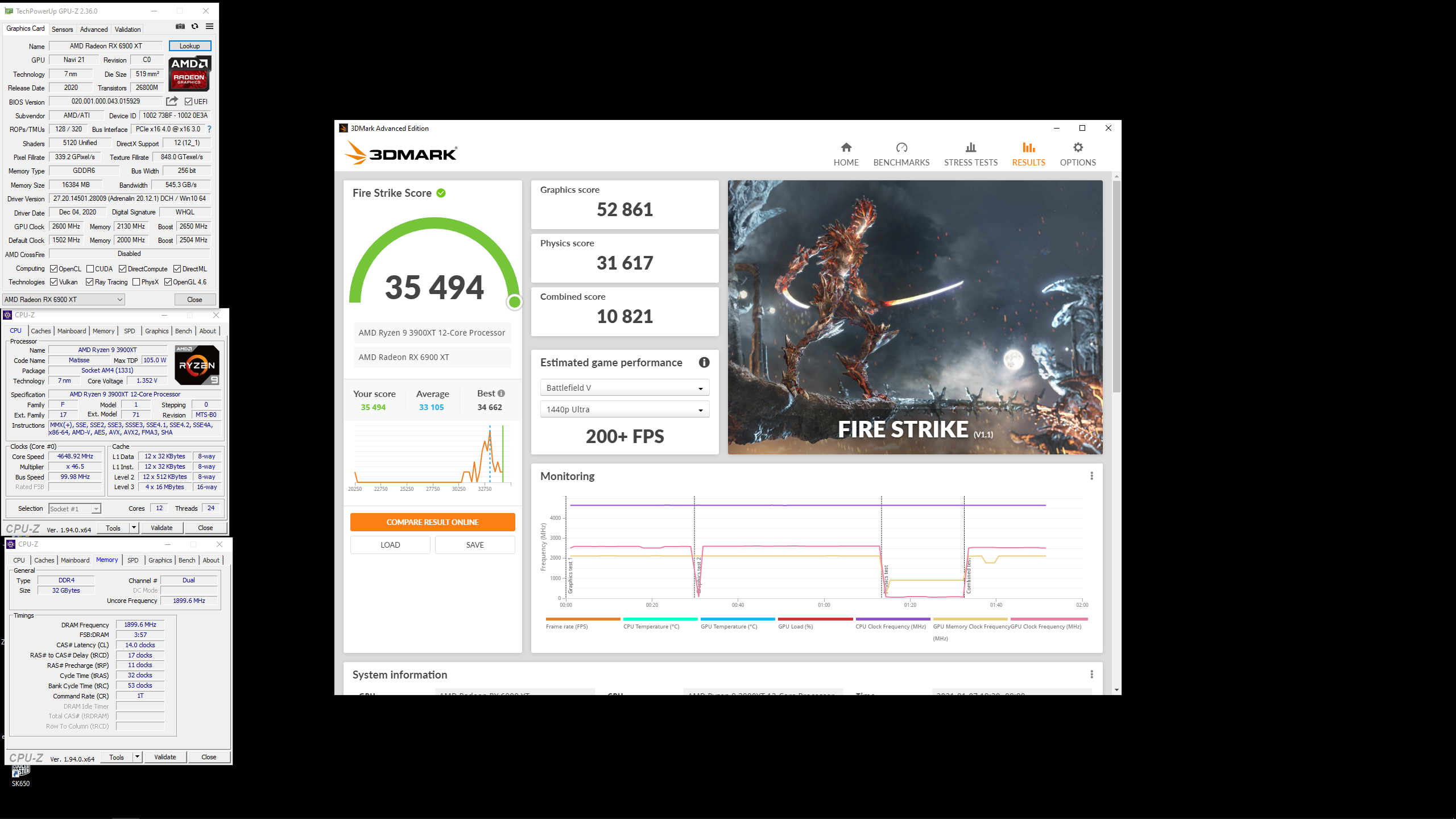Open System information three-dot menu
Viewport: 1456px width, 819px height.
1091,675
